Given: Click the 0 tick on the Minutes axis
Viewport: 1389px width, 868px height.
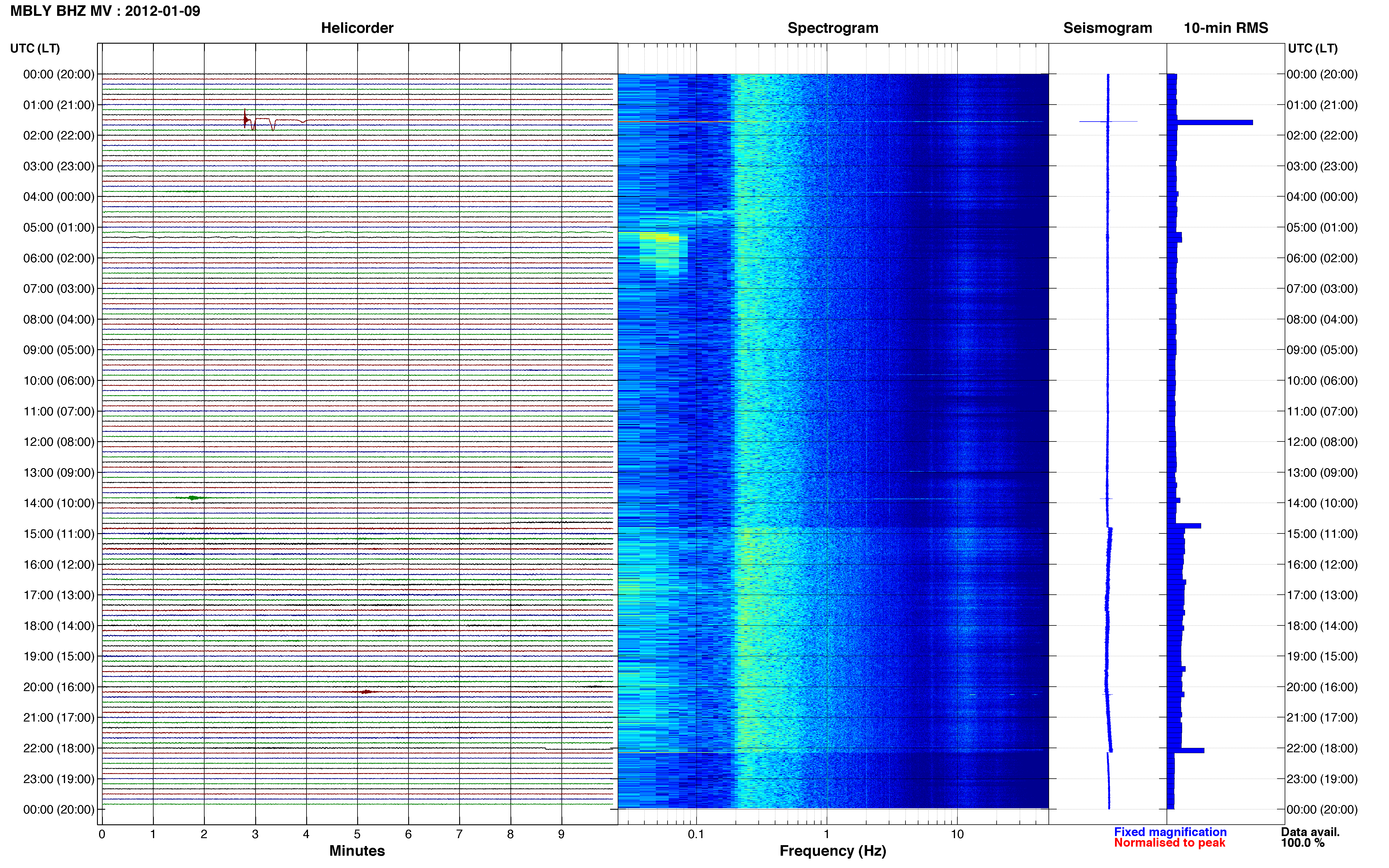Looking at the screenshot, I should click(102, 835).
